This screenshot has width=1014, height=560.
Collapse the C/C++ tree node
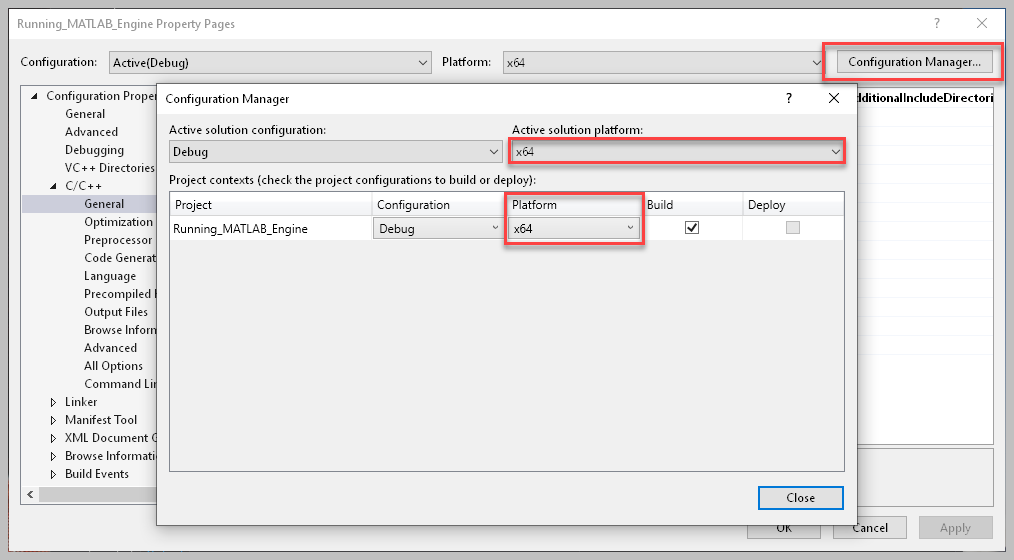pos(54,186)
